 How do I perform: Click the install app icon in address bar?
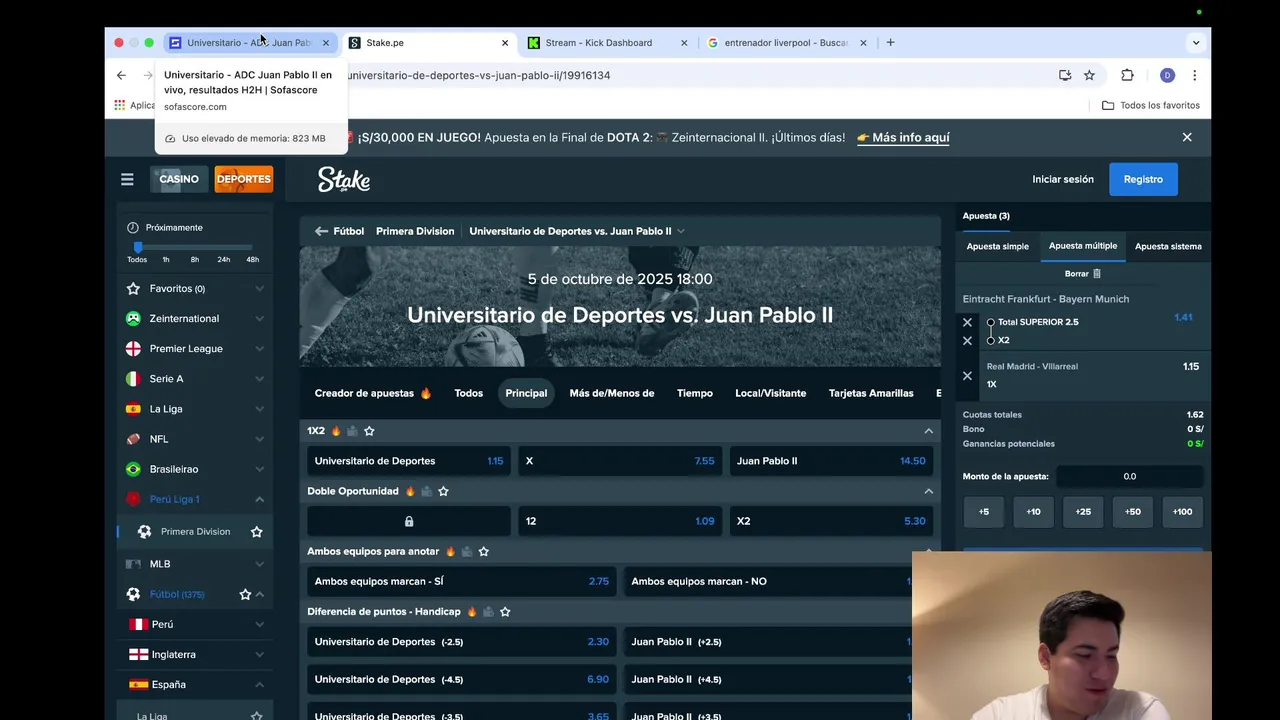pos(1065,75)
